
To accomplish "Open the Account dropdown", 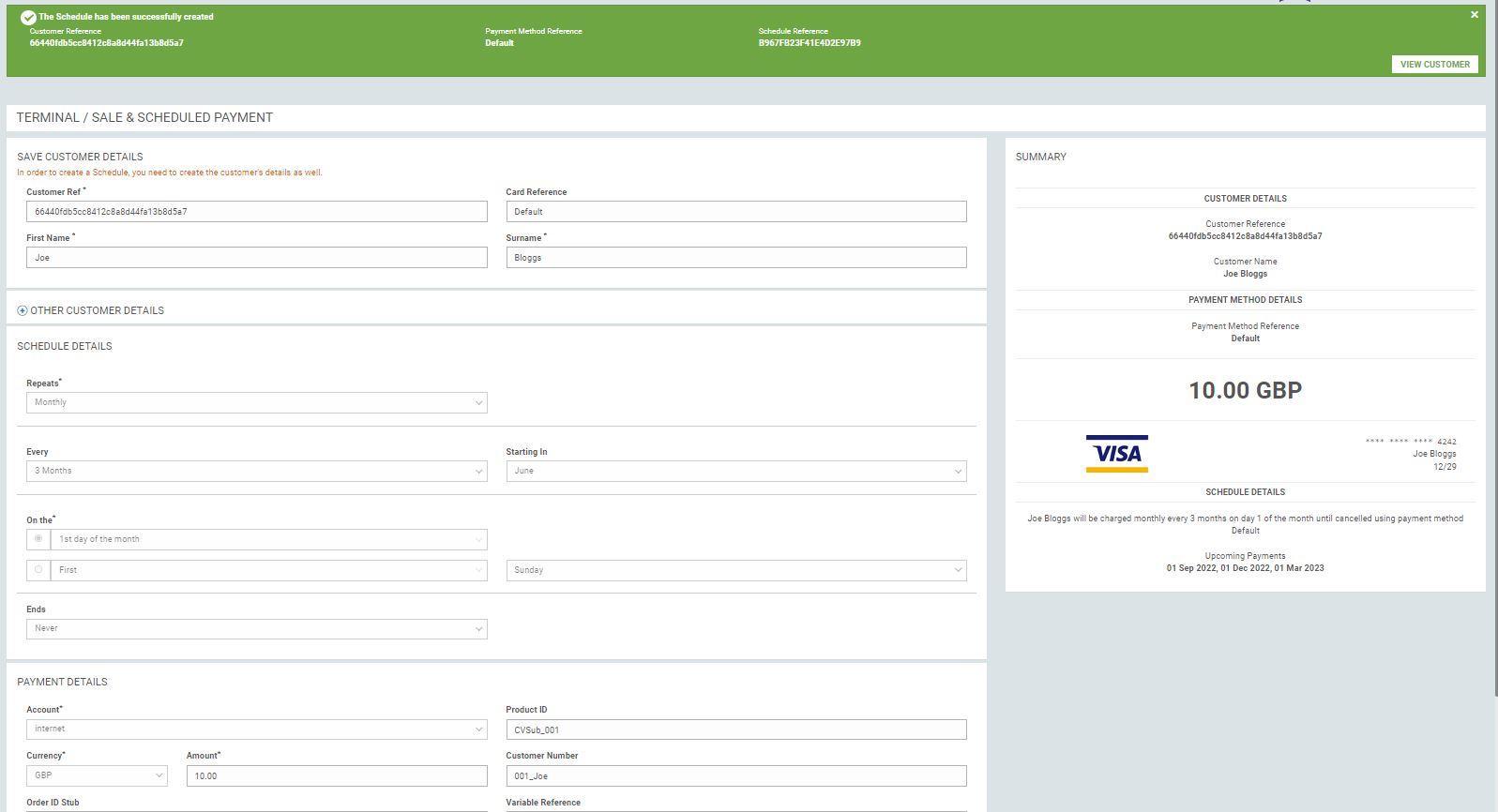I will pyautogui.click(x=256, y=729).
